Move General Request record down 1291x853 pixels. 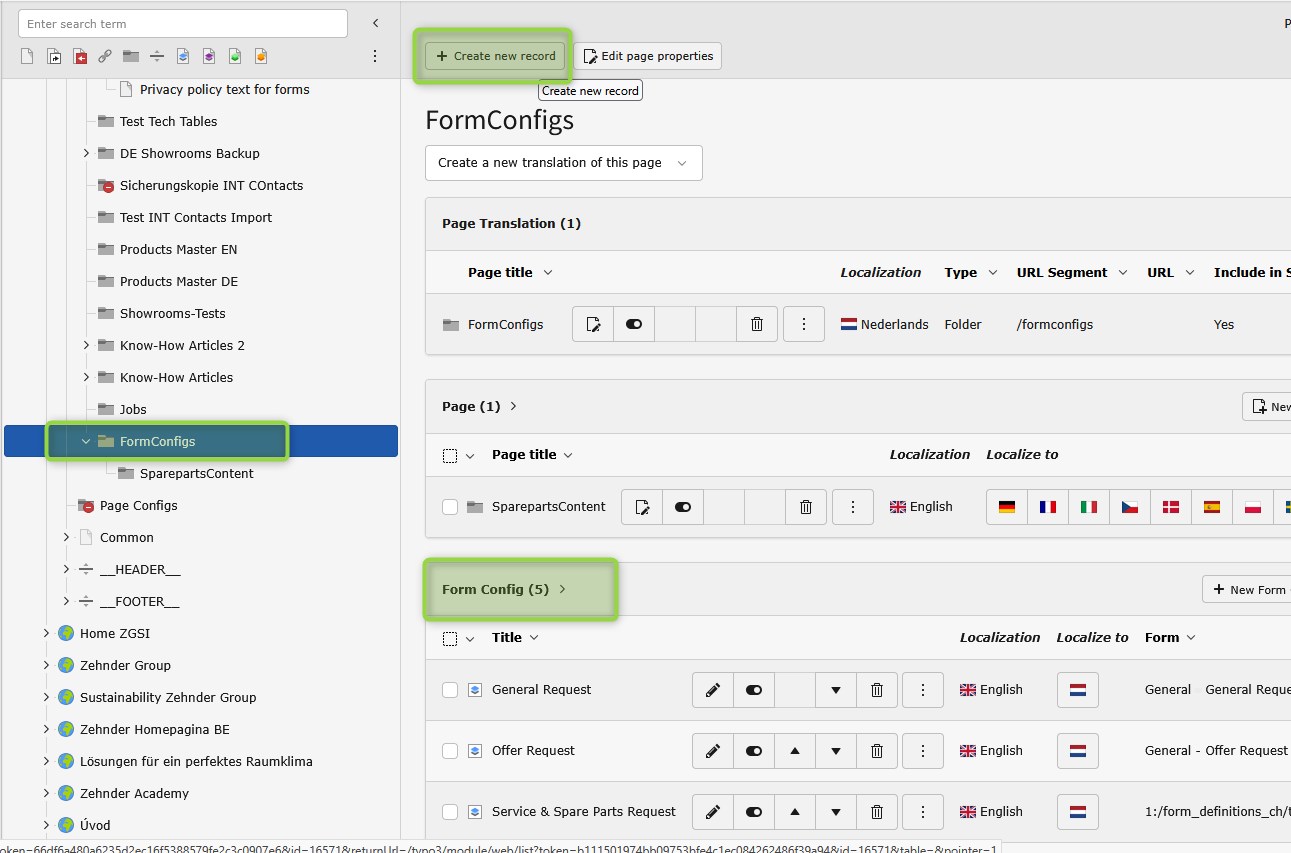836,690
